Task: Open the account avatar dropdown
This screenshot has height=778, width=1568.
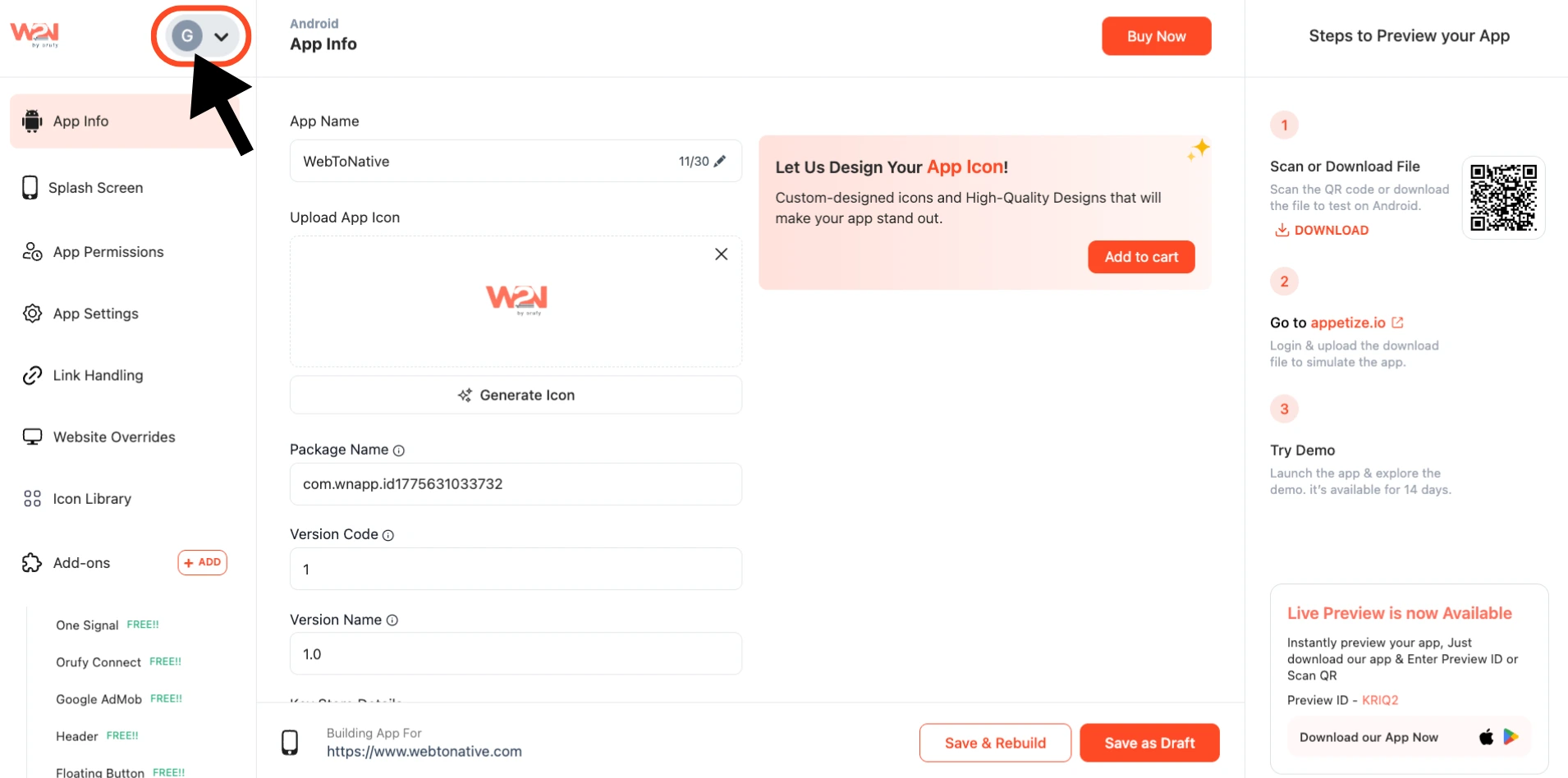Action: pyautogui.click(x=201, y=36)
